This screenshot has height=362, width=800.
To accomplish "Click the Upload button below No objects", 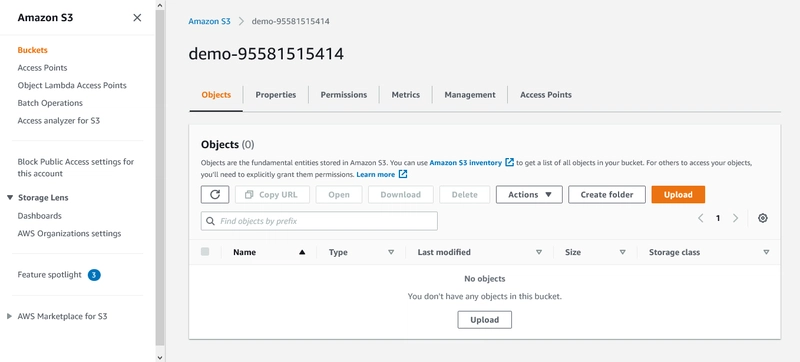I will click(x=484, y=320).
